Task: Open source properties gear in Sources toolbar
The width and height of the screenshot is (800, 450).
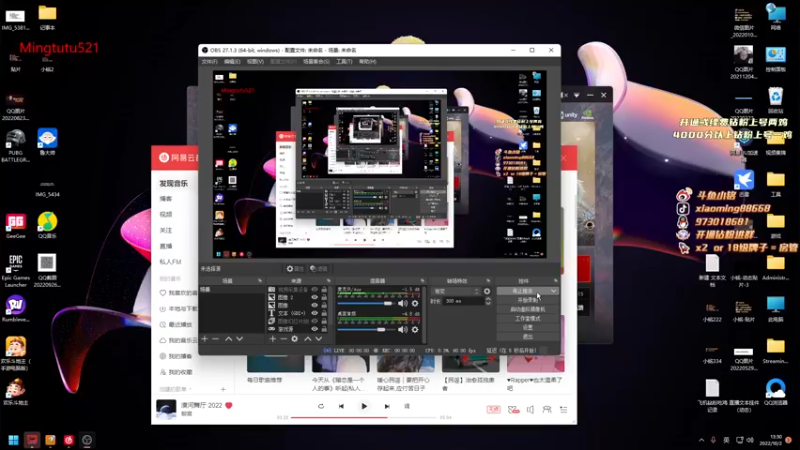Action: [x=295, y=339]
